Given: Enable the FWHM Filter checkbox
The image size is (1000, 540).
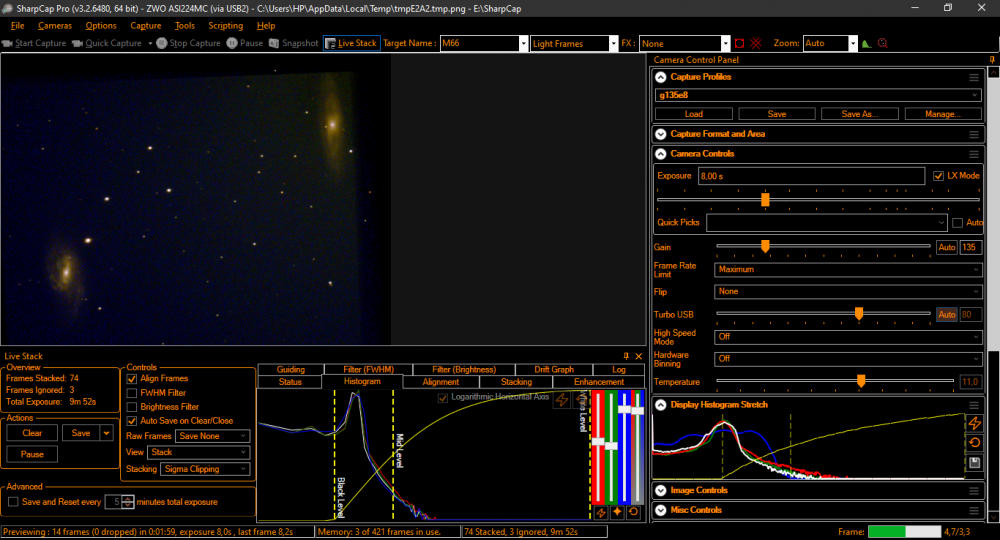Looking at the screenshot, I should pyautogui.click(x=132, y=393).
